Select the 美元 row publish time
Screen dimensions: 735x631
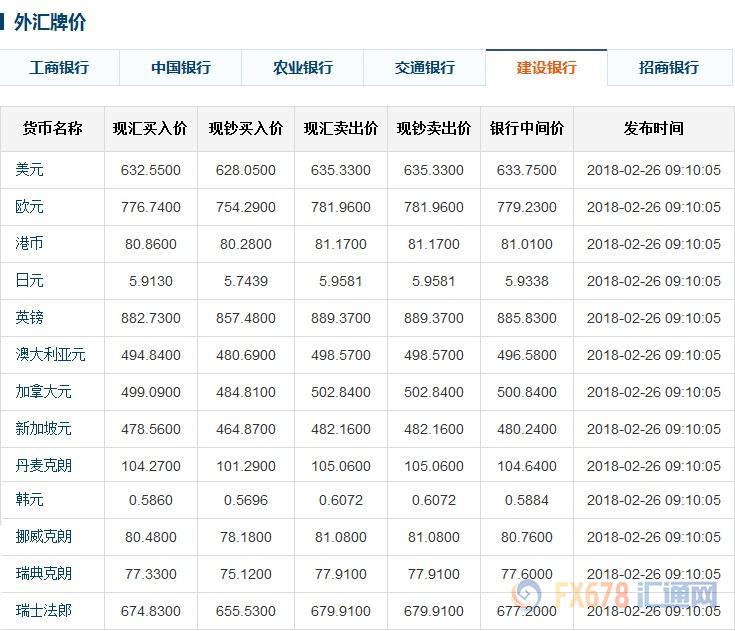653,170
